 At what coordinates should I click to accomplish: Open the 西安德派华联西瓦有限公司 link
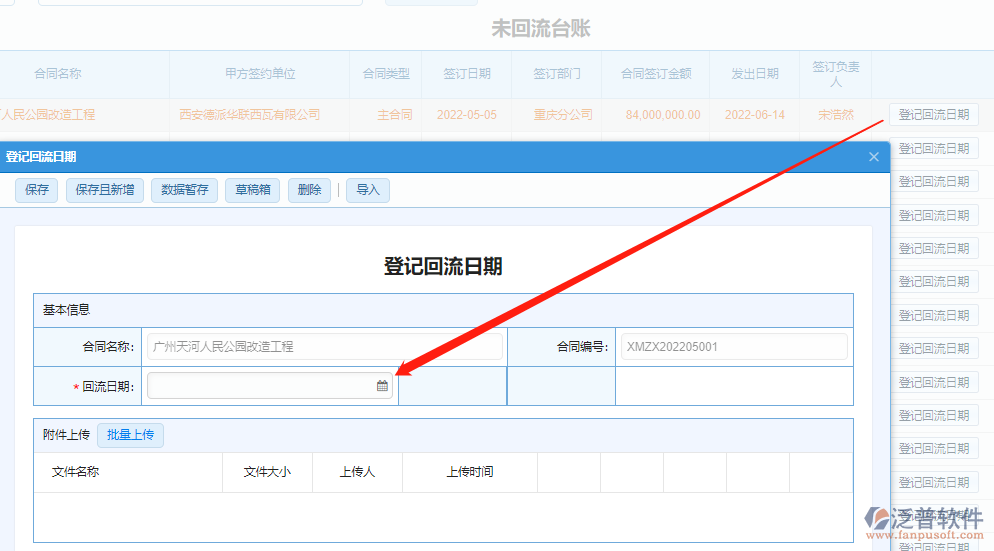coord(250,115)
